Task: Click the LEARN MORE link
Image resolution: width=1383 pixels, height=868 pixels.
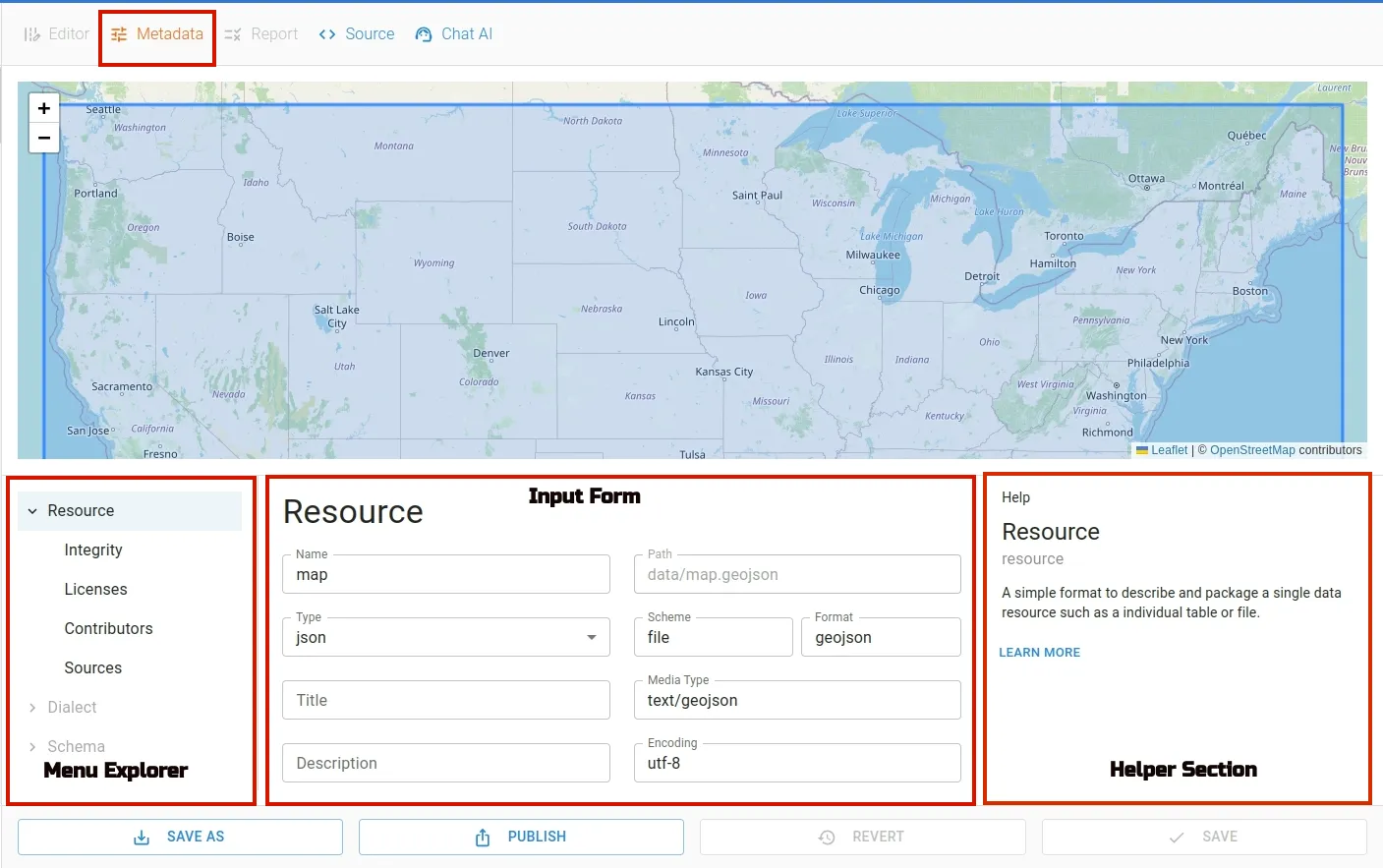Action: coord(1039,652)
